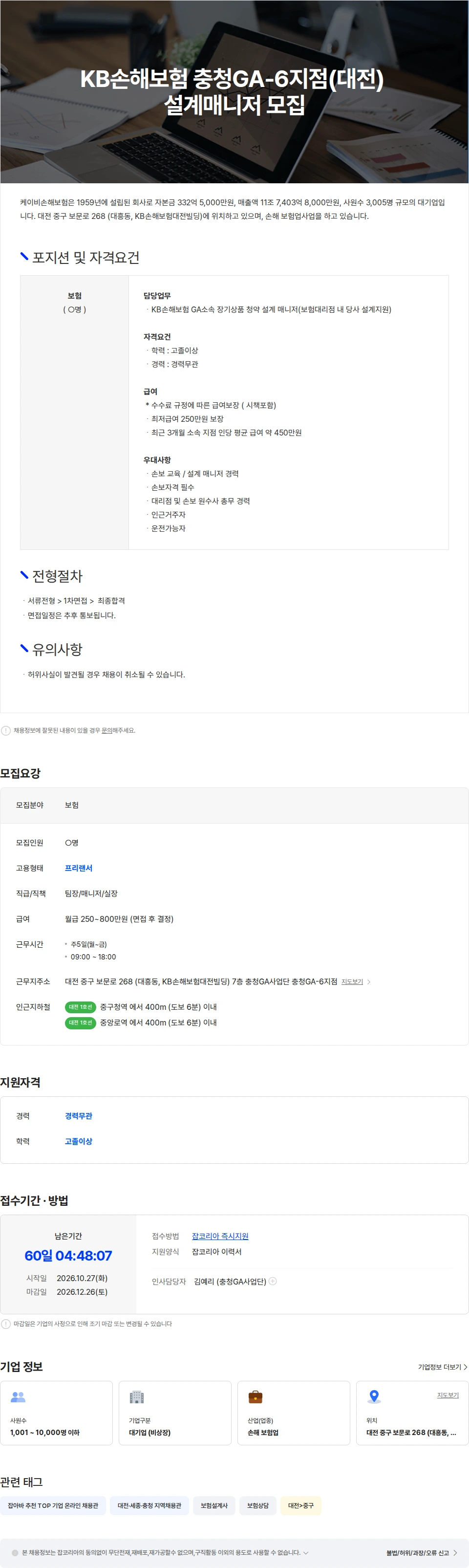Select the 경력무관 career link
This screenshot has height=1568, width=469.
[79, 1116]
